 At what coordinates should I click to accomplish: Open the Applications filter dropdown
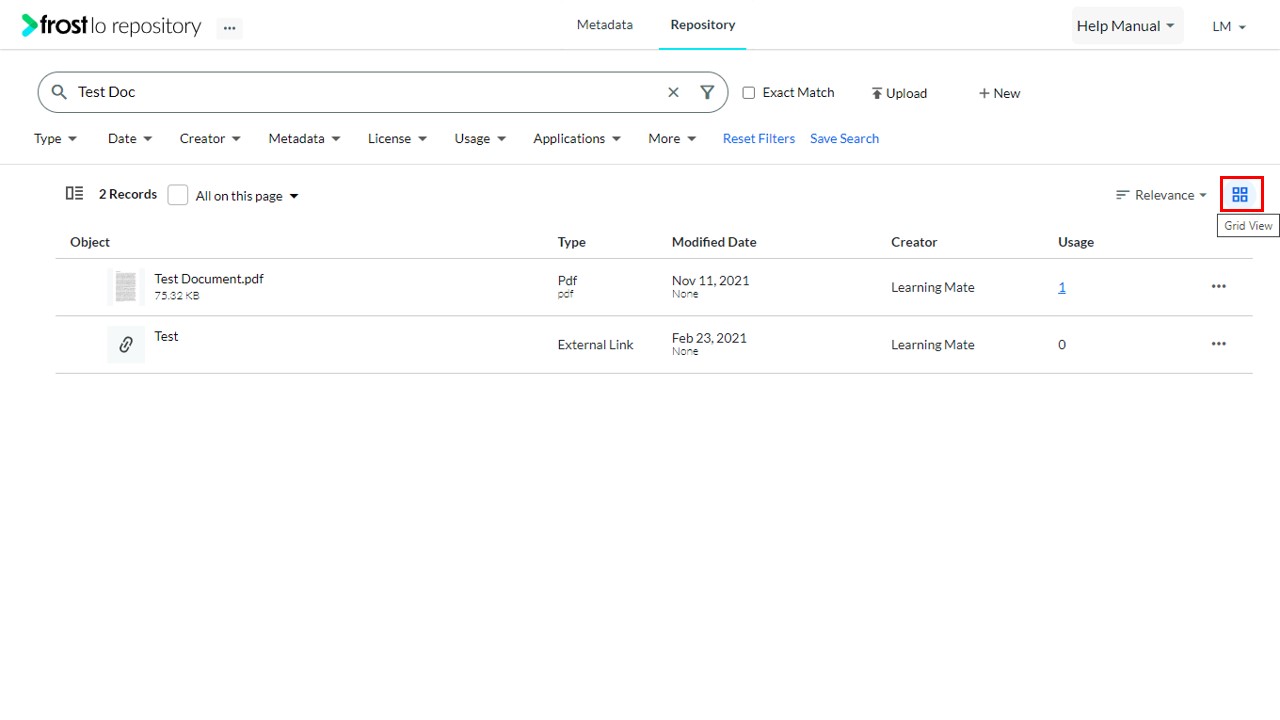pos(577,139)
